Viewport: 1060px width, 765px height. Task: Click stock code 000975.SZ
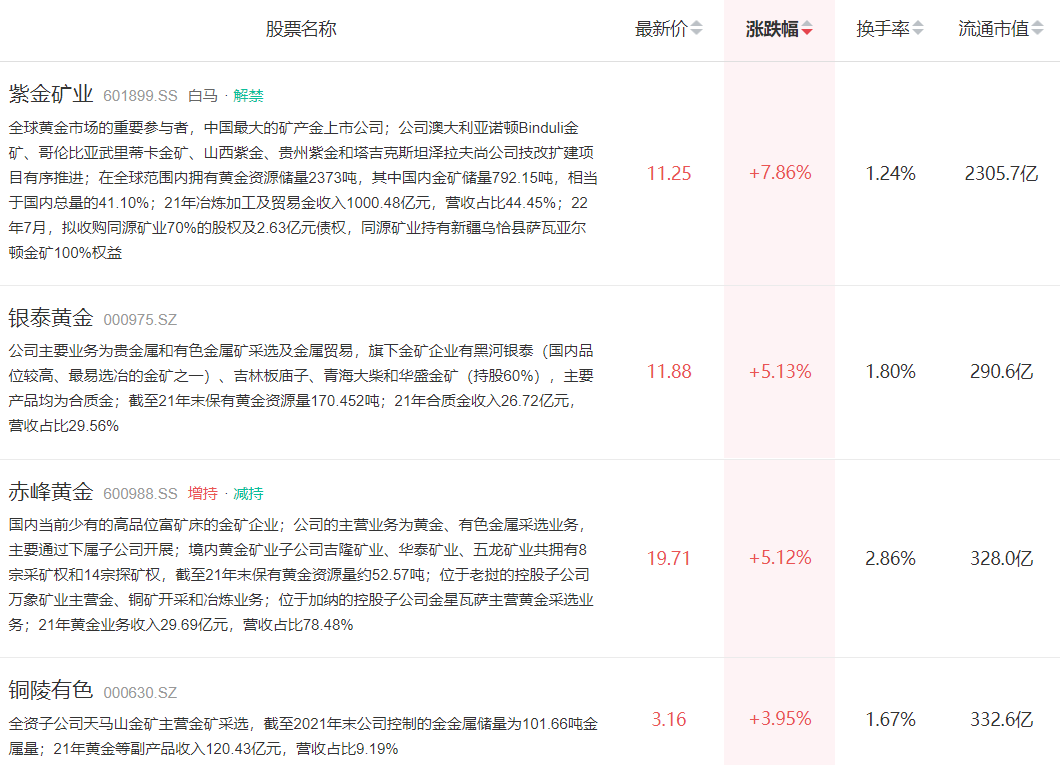(140, 320)
